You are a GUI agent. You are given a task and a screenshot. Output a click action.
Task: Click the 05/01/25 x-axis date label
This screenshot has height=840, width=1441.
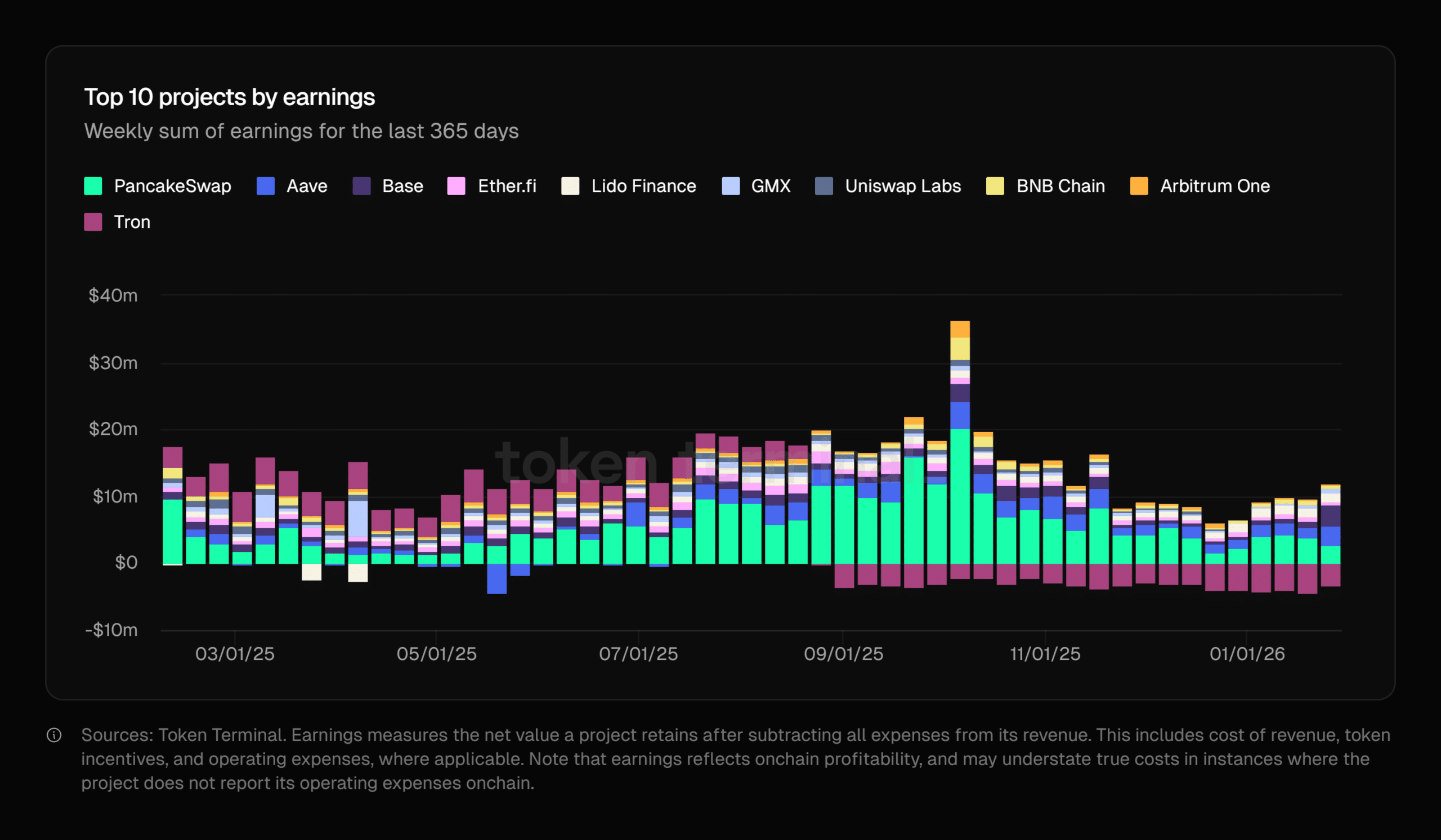pyautogui.click(x=437, y=654)
